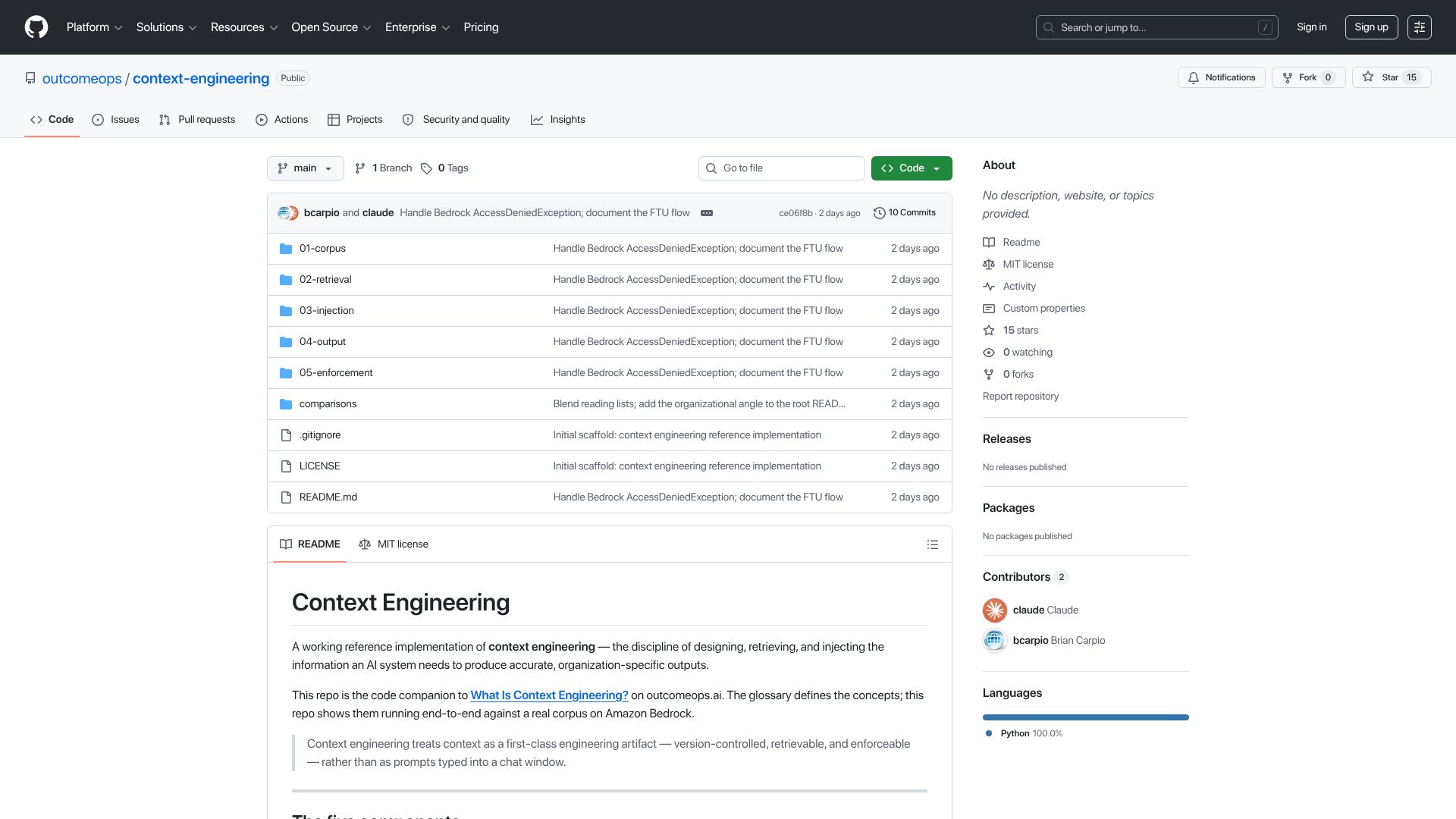Open the Actions tab
This screenshot has width=1456, height=819.
(x=281, y=120)
